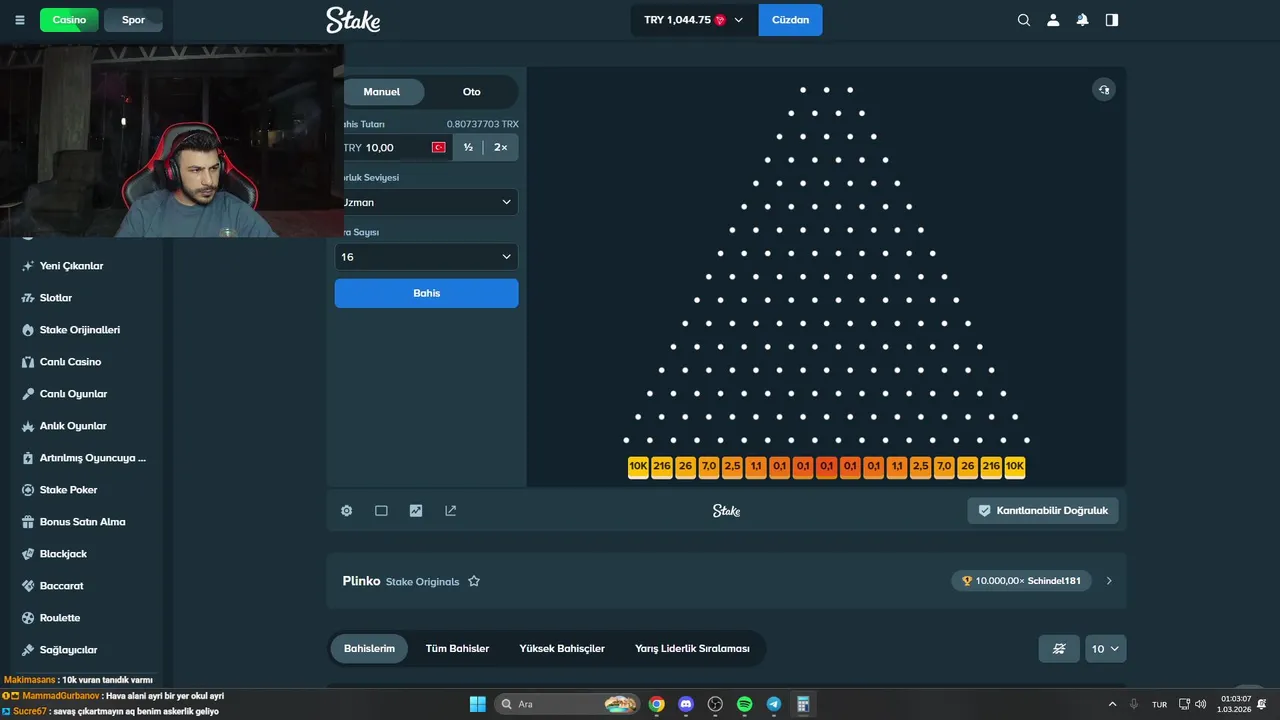Image resolution: width=1280 pixels, height=720 pixels.
Task: Open Stake Orijinalleri in sidebar
Action: click(79, 330)
